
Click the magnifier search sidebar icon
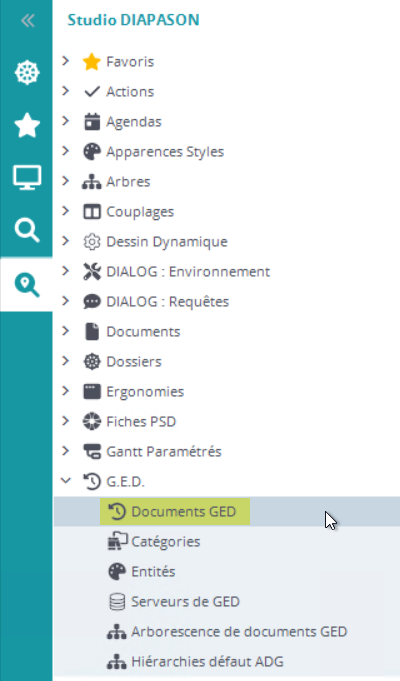[x=27, y=230]
